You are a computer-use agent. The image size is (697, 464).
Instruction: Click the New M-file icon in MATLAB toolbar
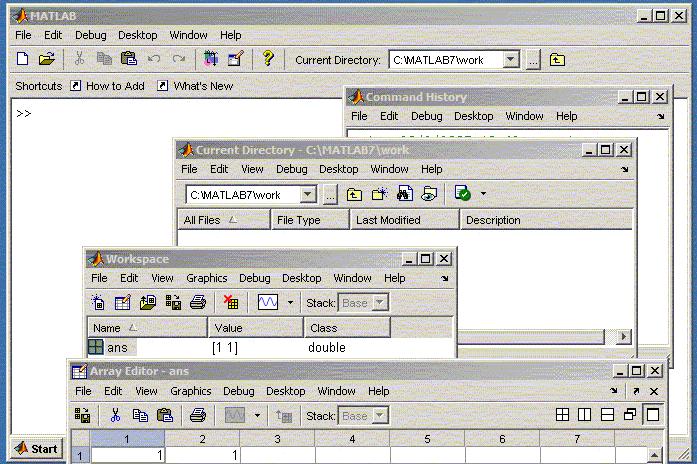coord(22,59)
